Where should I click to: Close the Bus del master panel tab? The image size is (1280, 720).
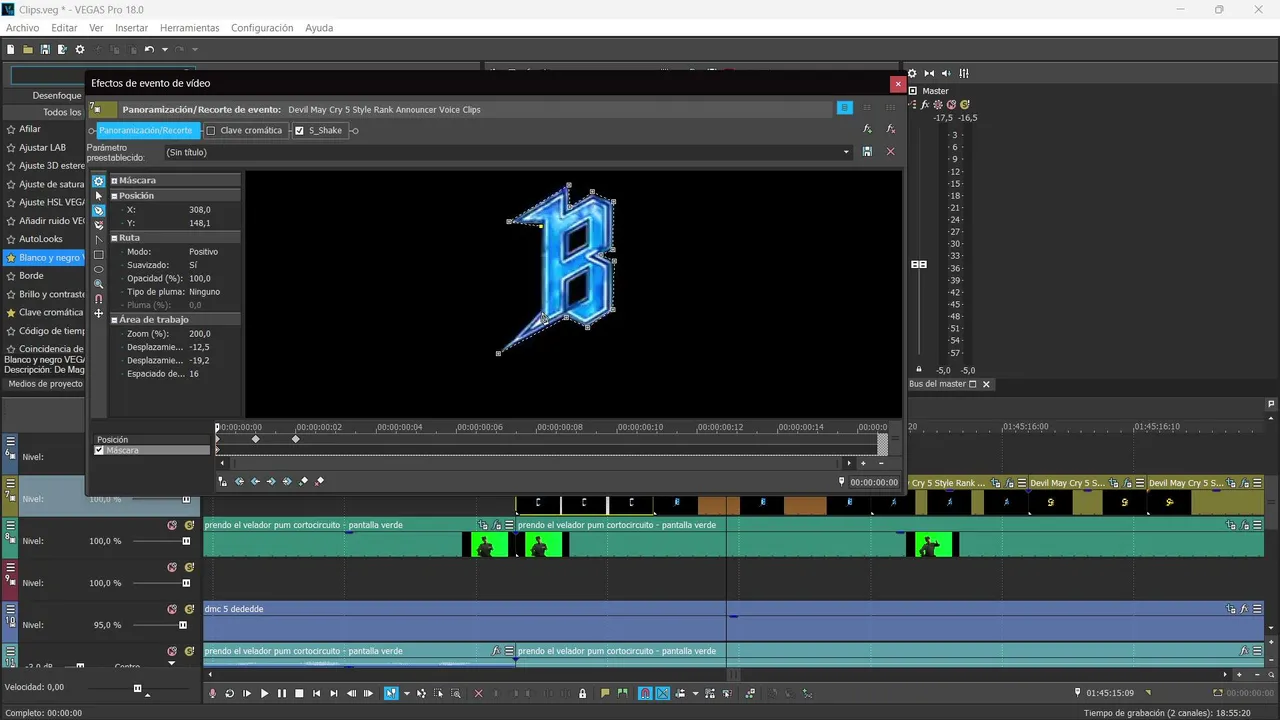pos(986,384)
